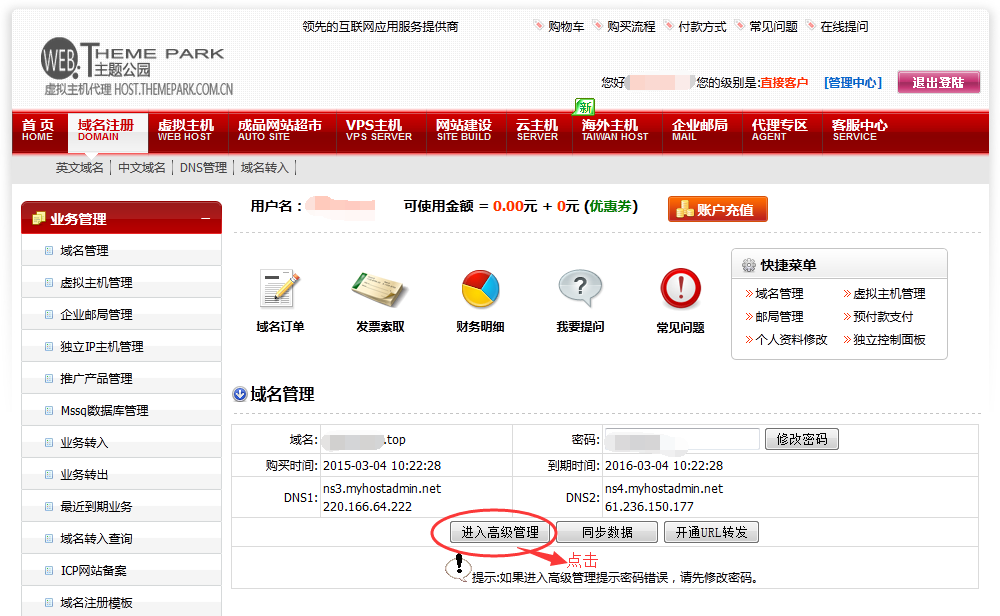Click the WEB Theme Park logo
Screen dimensions: 1000x616
pos(135,68)
